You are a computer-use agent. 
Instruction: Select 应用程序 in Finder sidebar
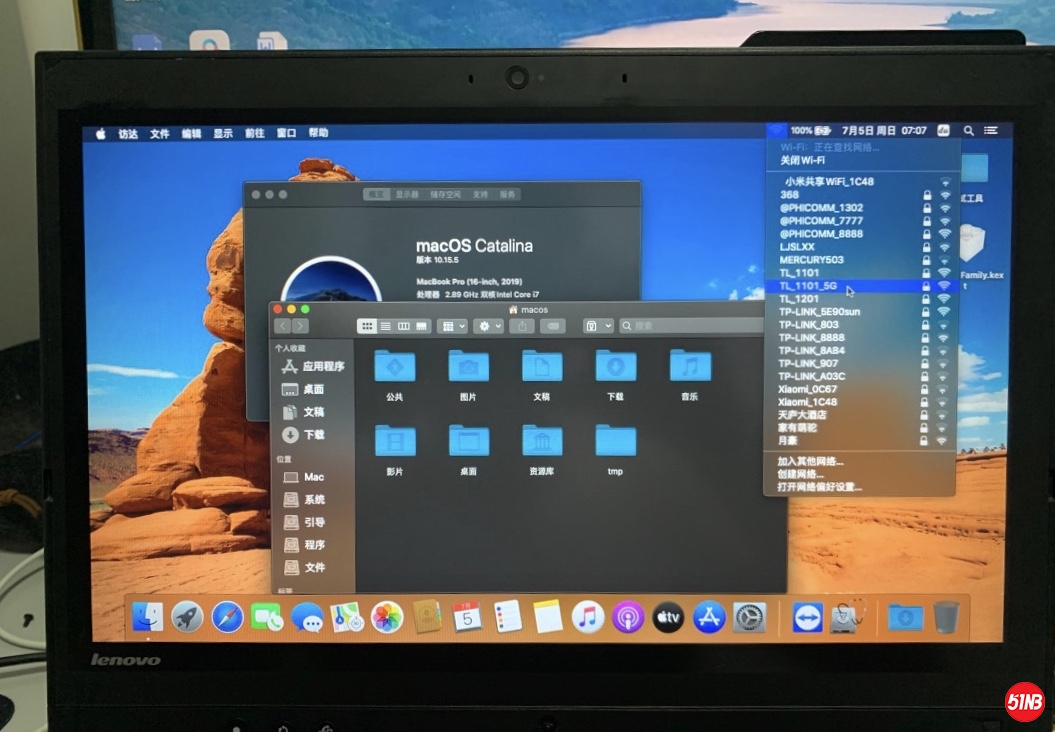[x=323, y=367]
